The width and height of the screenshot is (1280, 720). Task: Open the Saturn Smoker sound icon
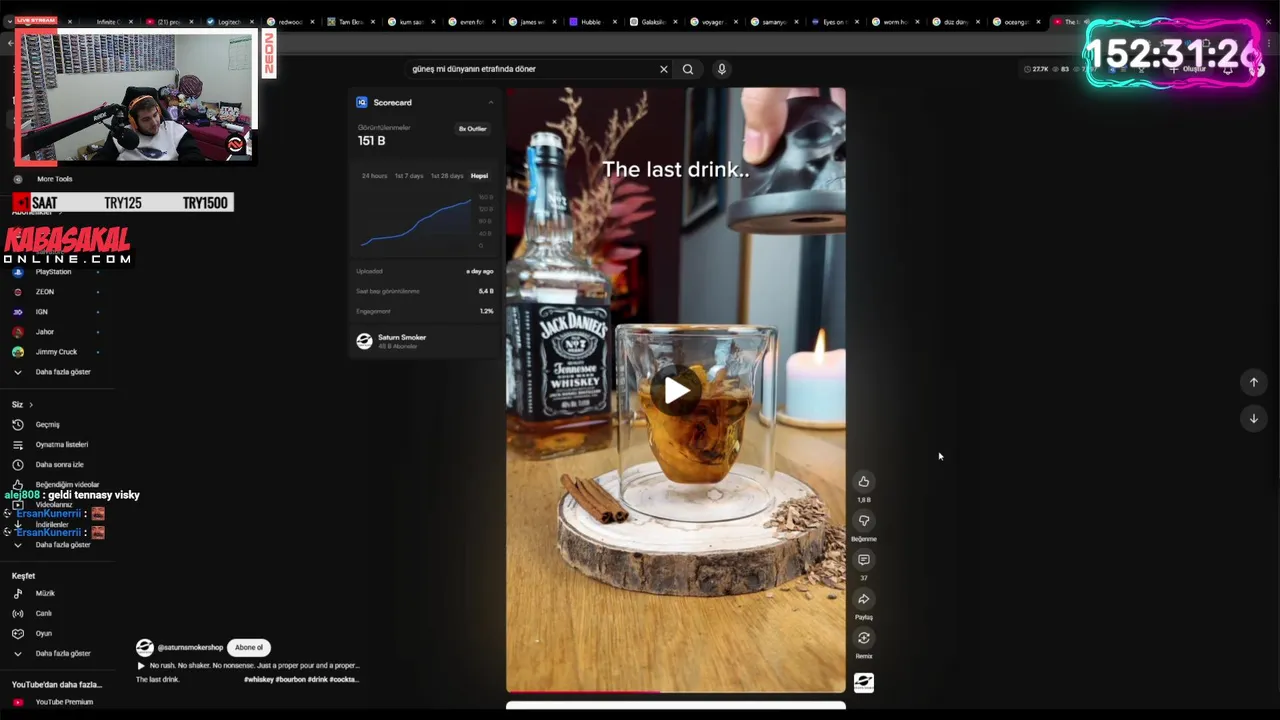click(x=864, y=683)
